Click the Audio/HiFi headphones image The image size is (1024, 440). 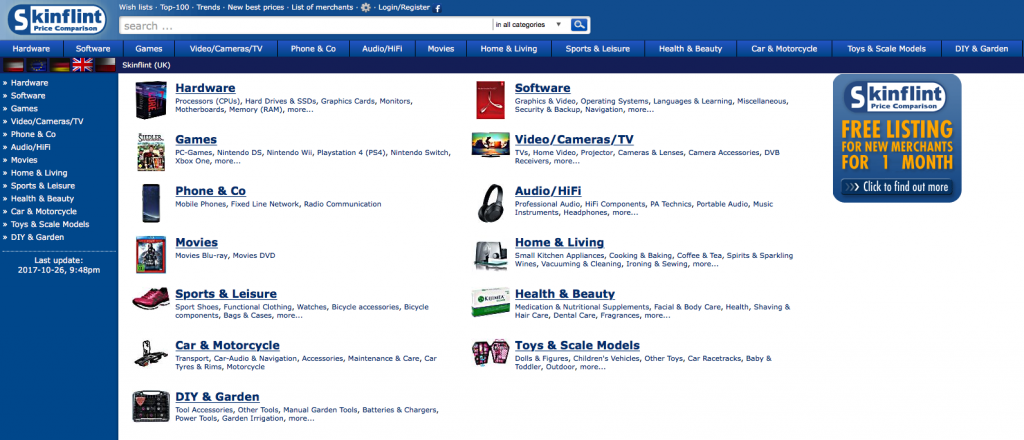(490, 203)
